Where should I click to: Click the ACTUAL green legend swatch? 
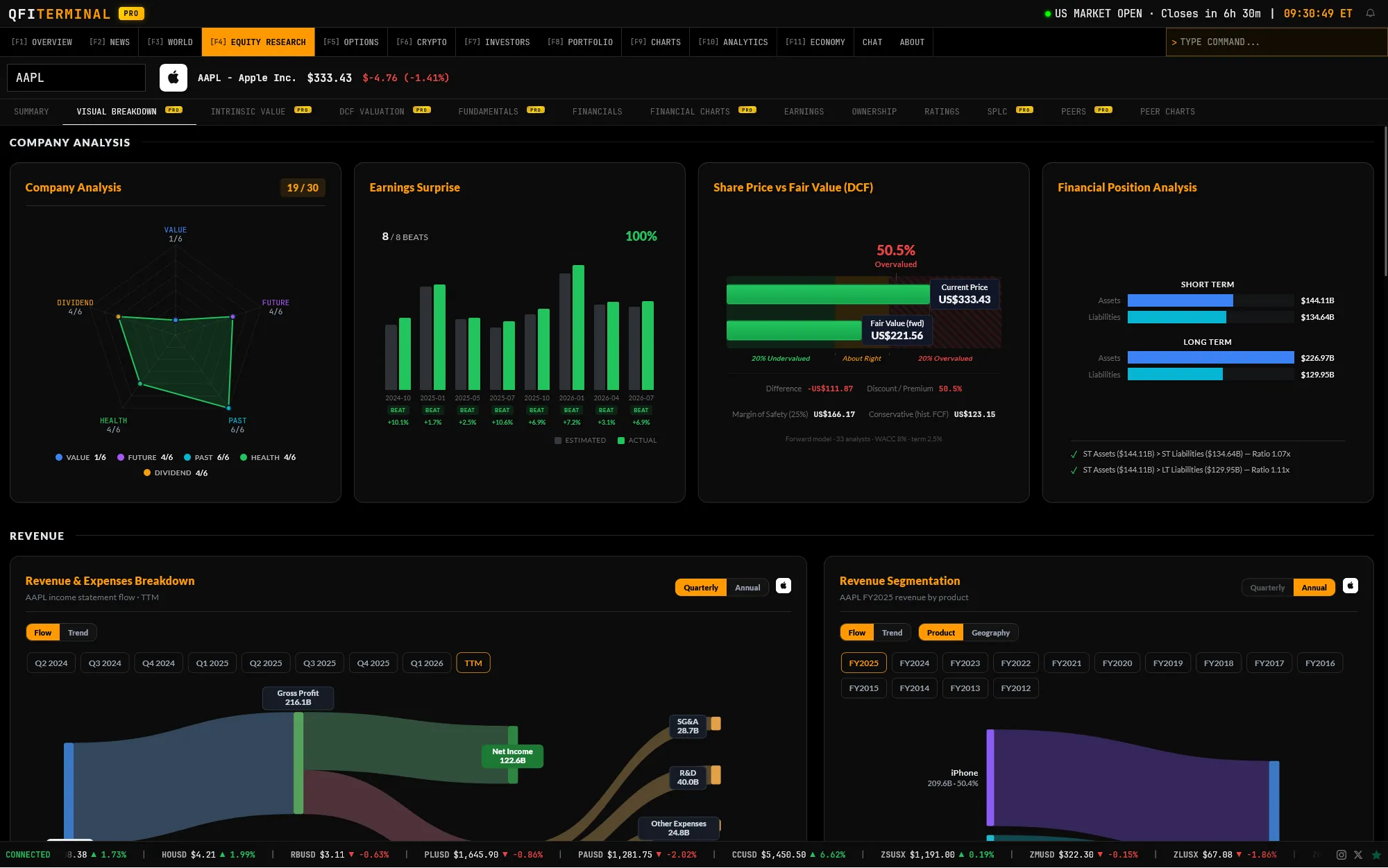[x=621, y=441]
